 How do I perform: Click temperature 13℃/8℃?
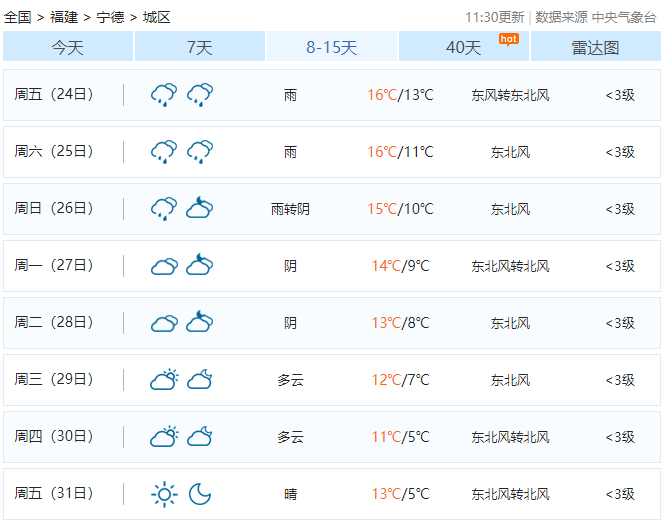[400, 323]
